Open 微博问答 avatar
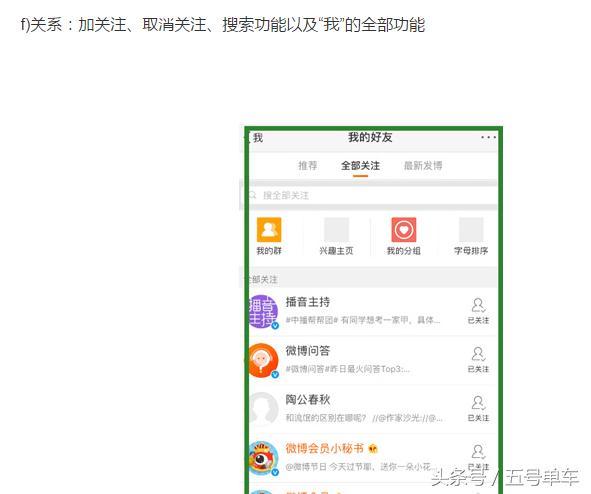 pyautogui.click(x=263, y=360)
